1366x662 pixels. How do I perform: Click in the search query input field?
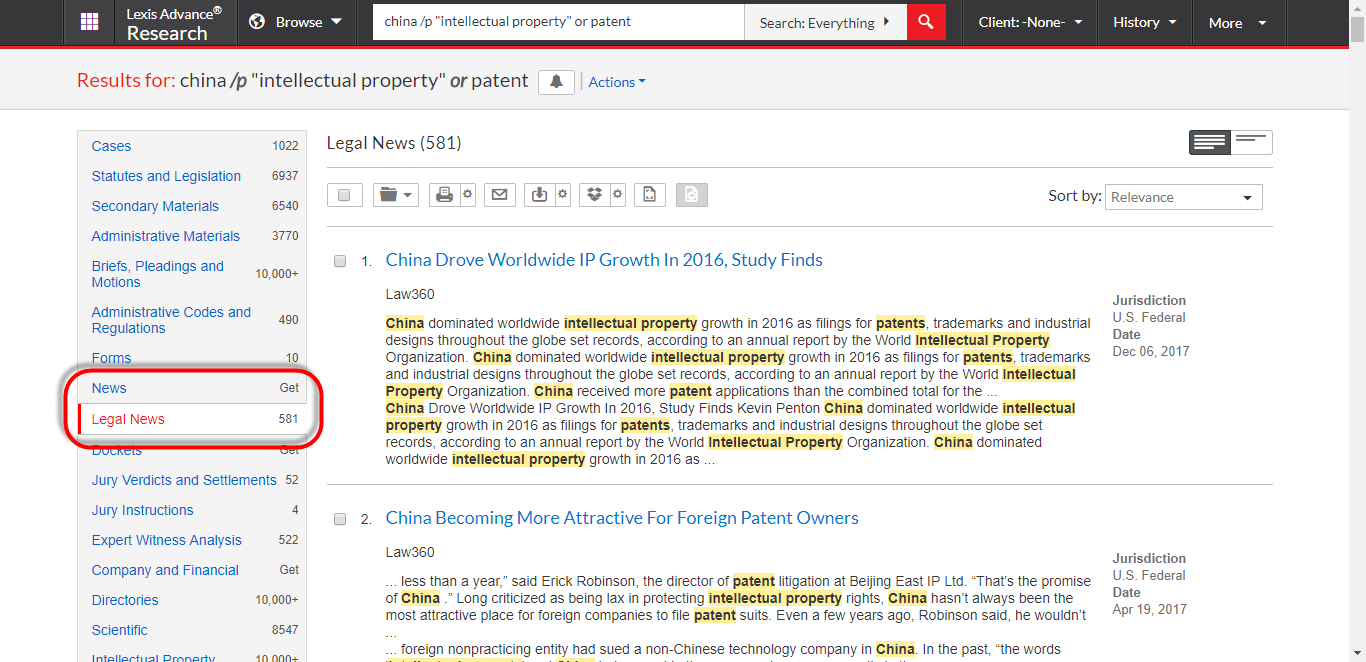coord(558,22)
